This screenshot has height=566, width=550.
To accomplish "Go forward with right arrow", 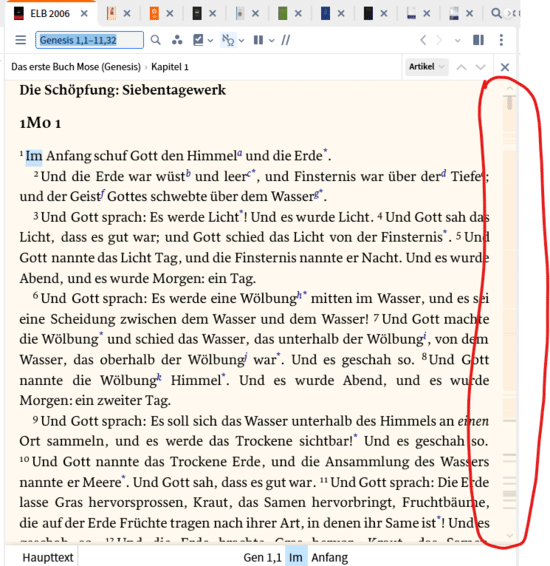I will click(439, 40).
